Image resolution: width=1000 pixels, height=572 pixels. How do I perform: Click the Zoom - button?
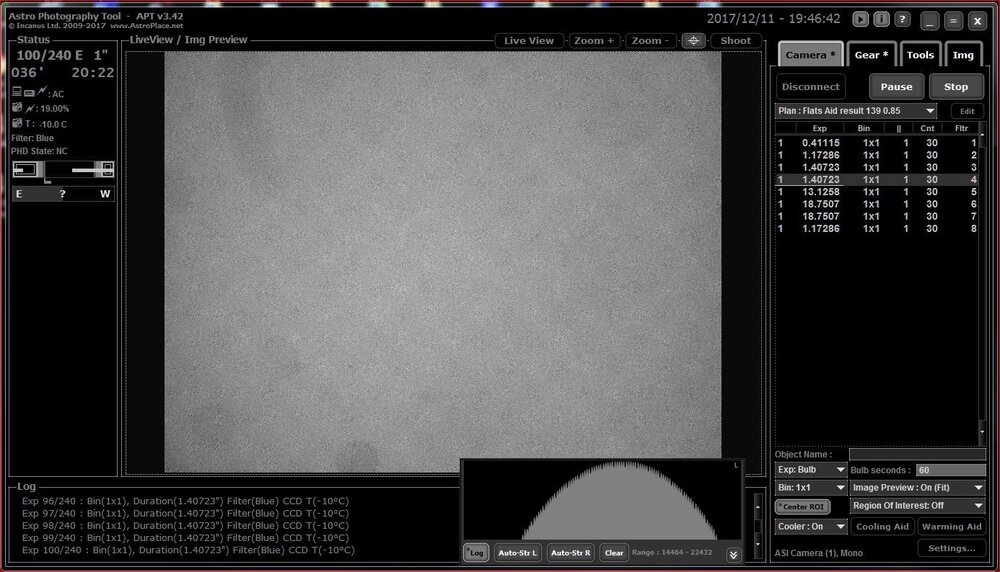651,41
